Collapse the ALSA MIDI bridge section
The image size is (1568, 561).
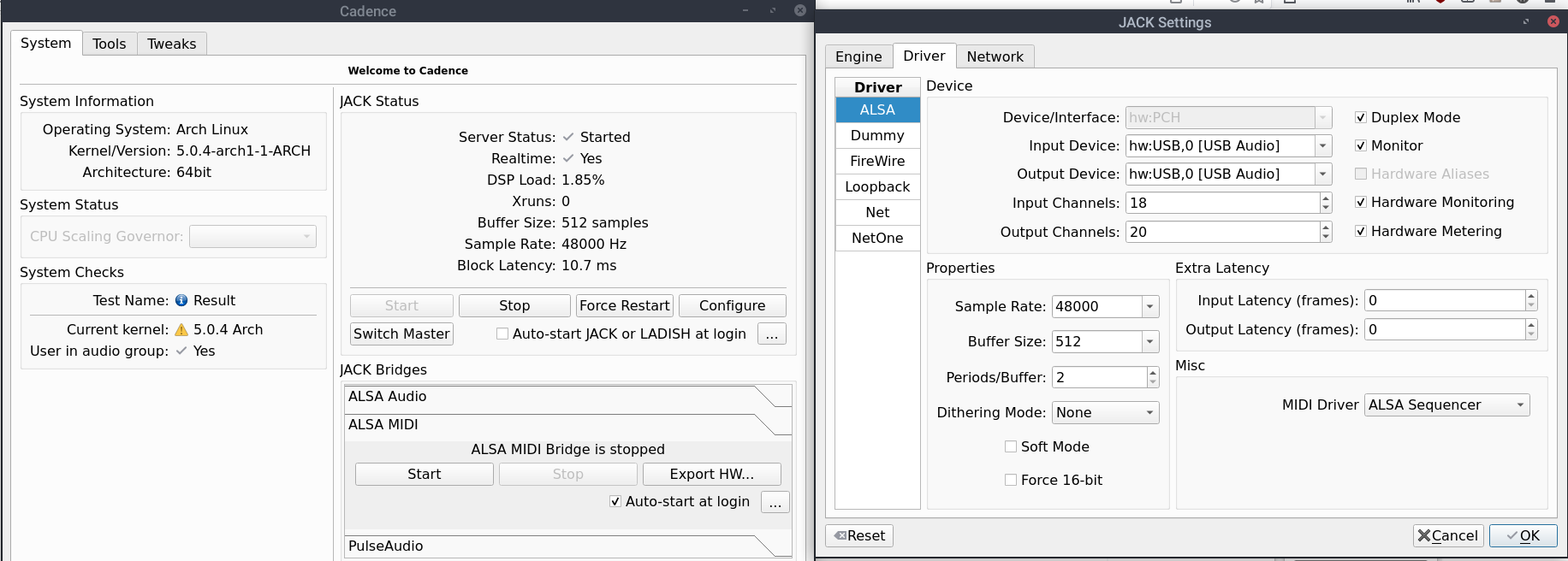tap(567, 425)
